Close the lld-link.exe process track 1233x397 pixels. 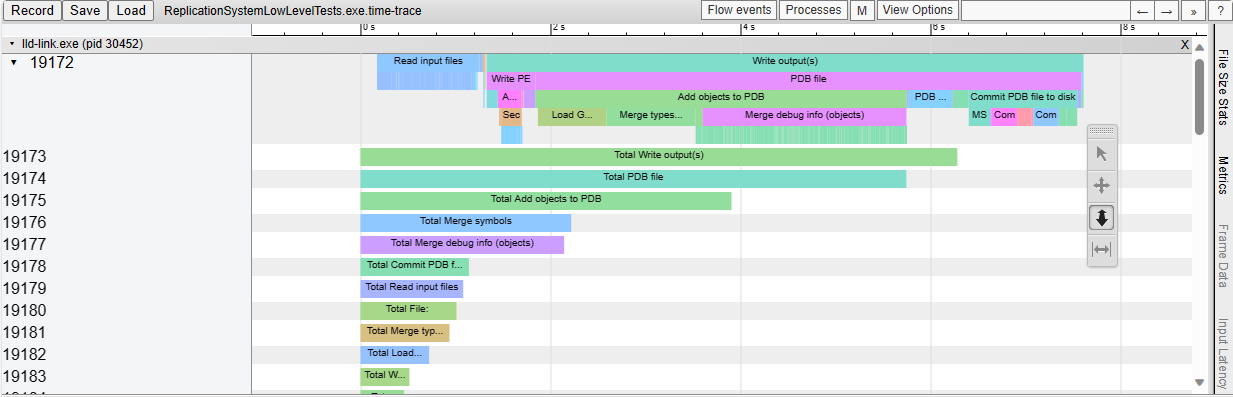(x=1185, y=45)
